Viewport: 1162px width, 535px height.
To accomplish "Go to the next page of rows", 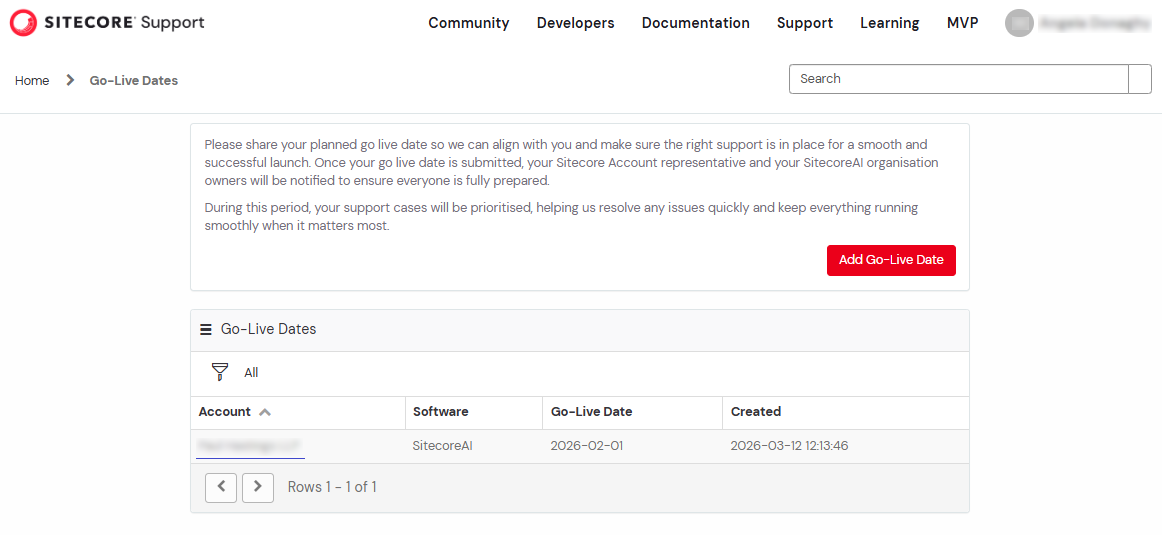I will coord(258,487).
